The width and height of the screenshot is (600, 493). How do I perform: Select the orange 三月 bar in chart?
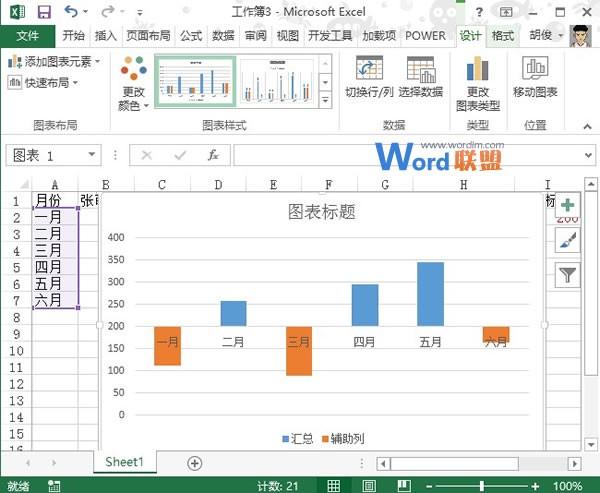[x=299, y=351]
